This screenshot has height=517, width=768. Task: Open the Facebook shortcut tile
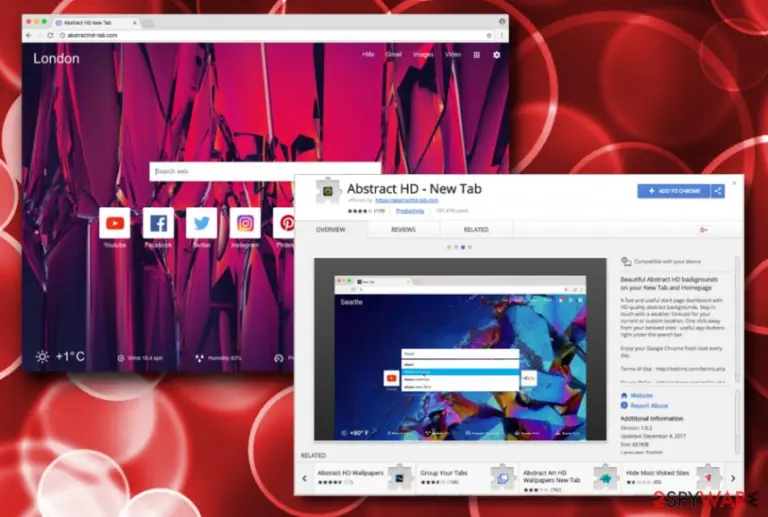click(x=158, y=223)
